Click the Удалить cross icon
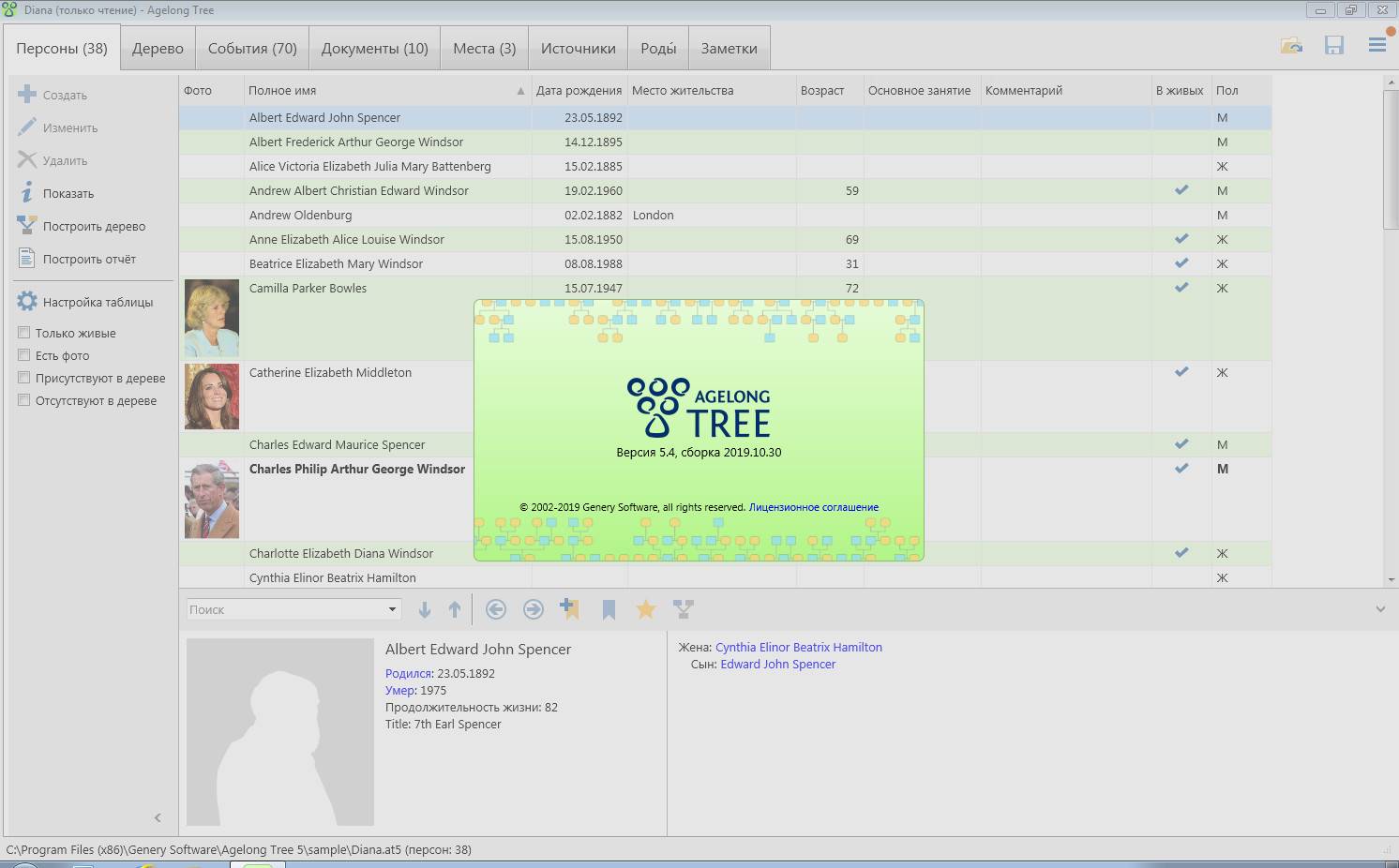 [x=27, y=160]
